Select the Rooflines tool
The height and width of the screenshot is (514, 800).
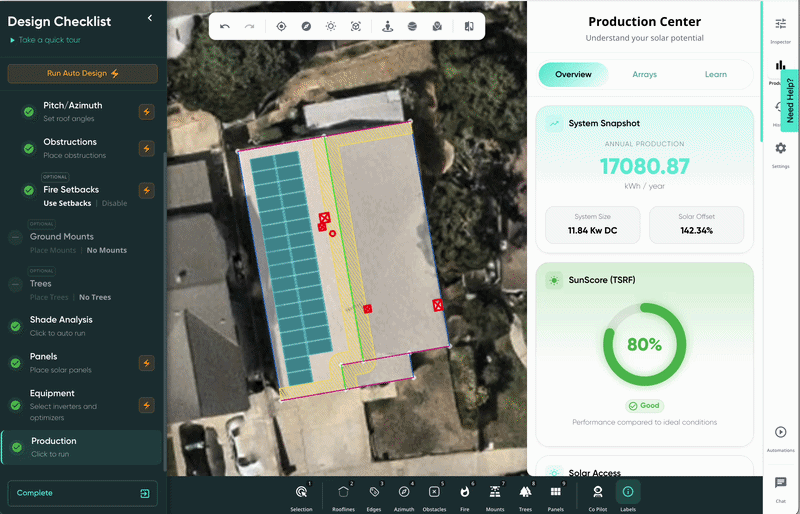click(x=344, y=493)
